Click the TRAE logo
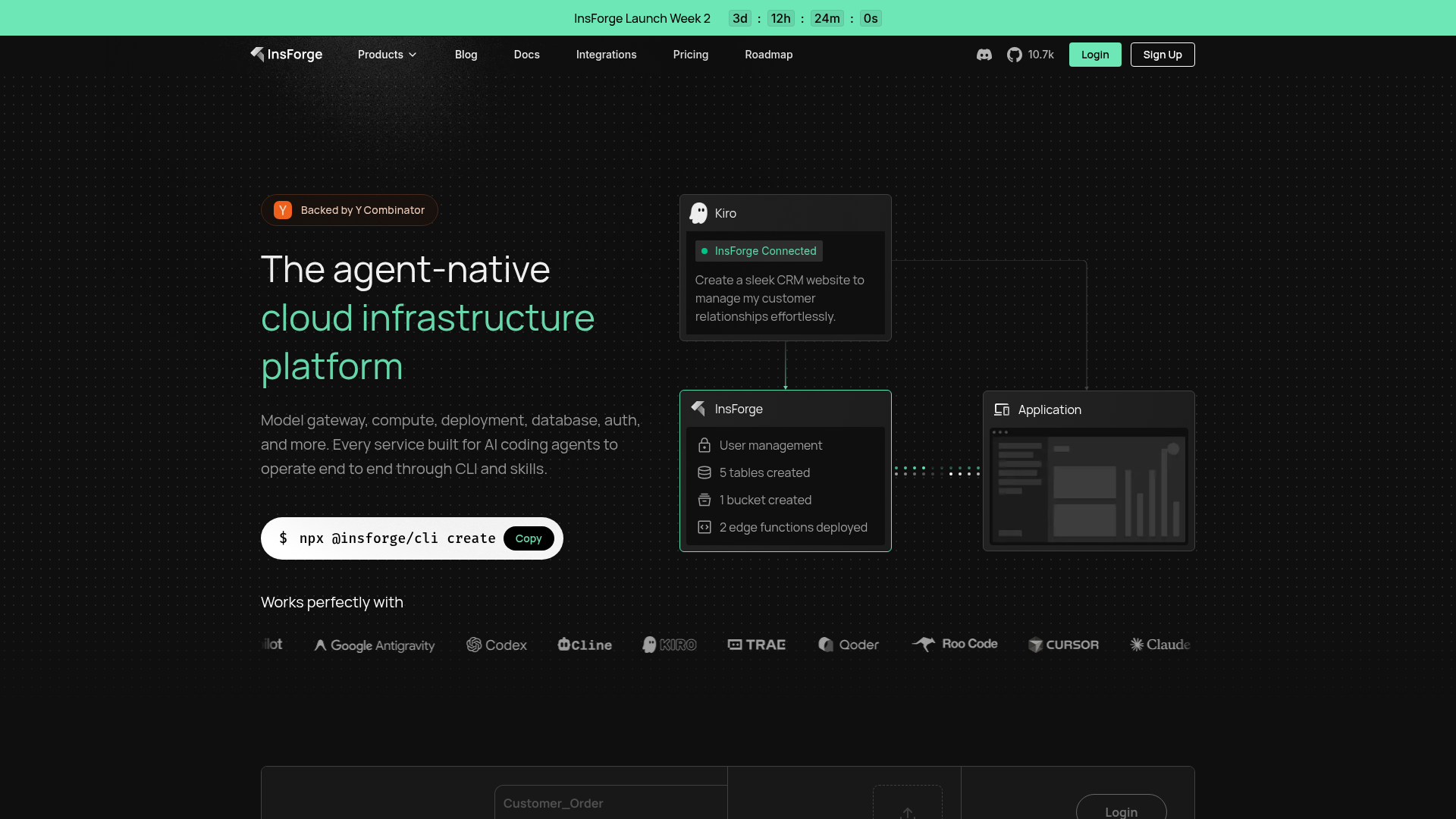1456x819 pixels. (757, 645)
